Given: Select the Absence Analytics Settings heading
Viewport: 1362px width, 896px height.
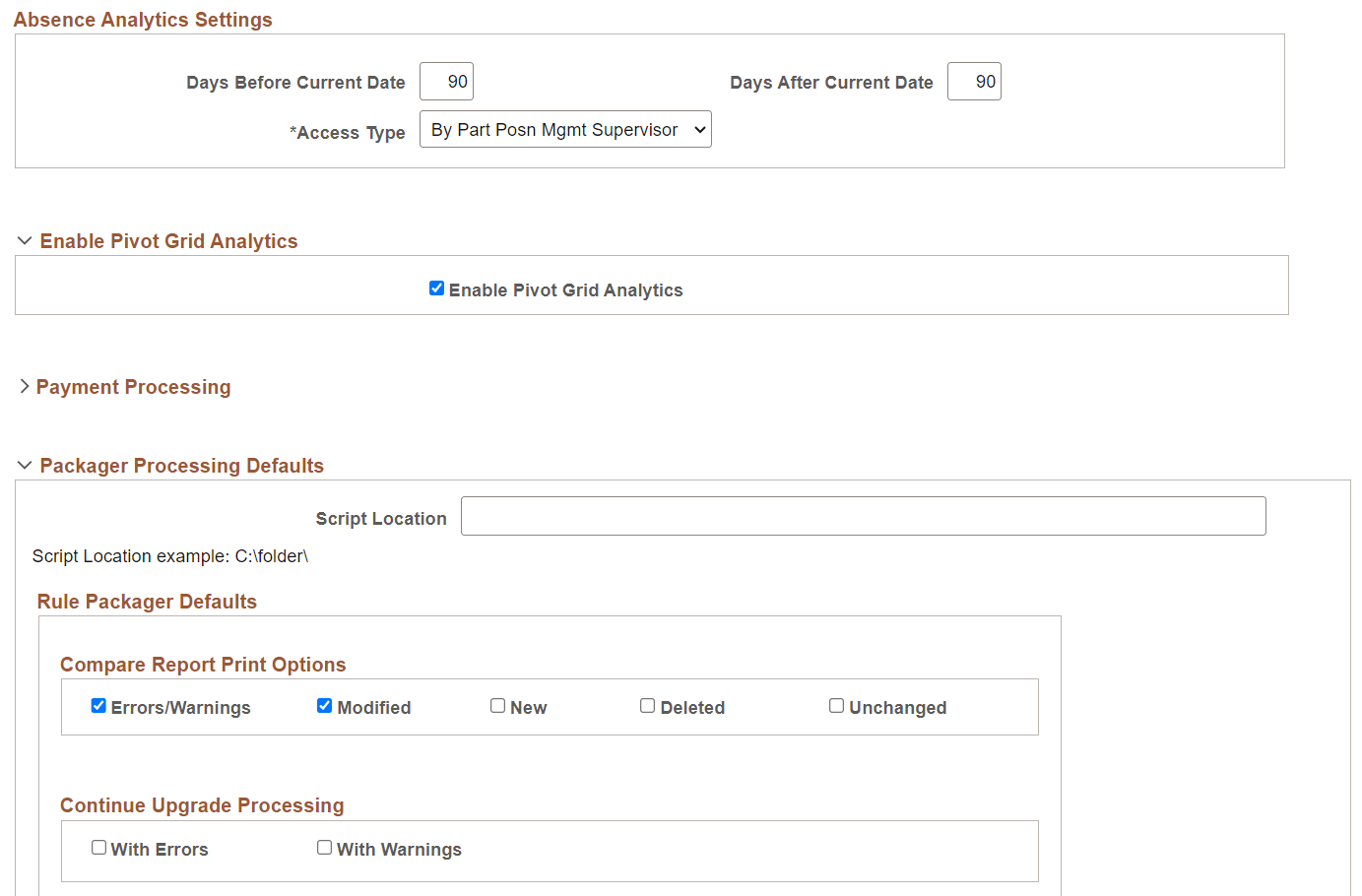Looking at the screenshot, I should pyautogui.click(x=142, y=19).
